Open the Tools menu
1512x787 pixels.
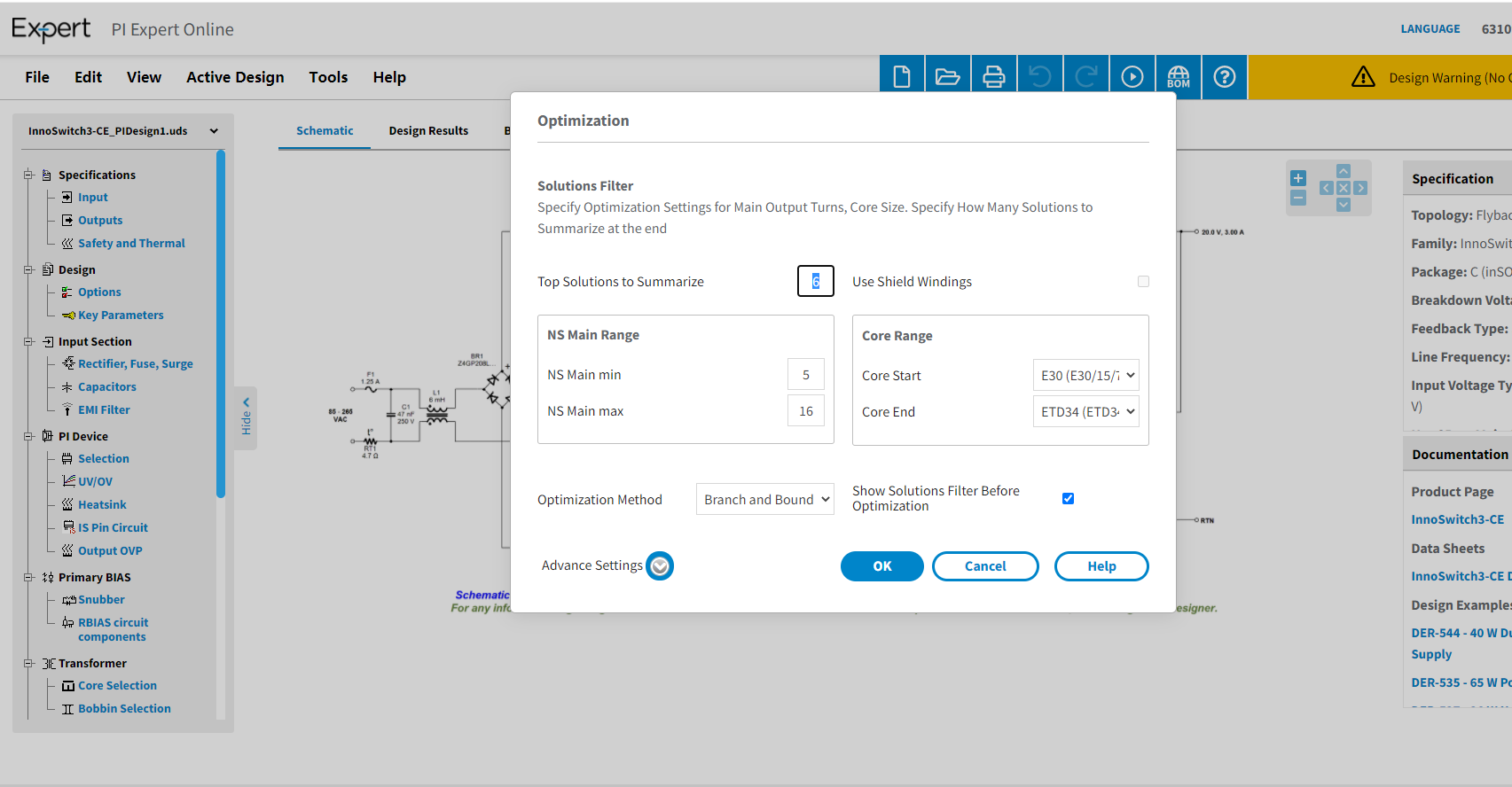(x=328, y=77)
